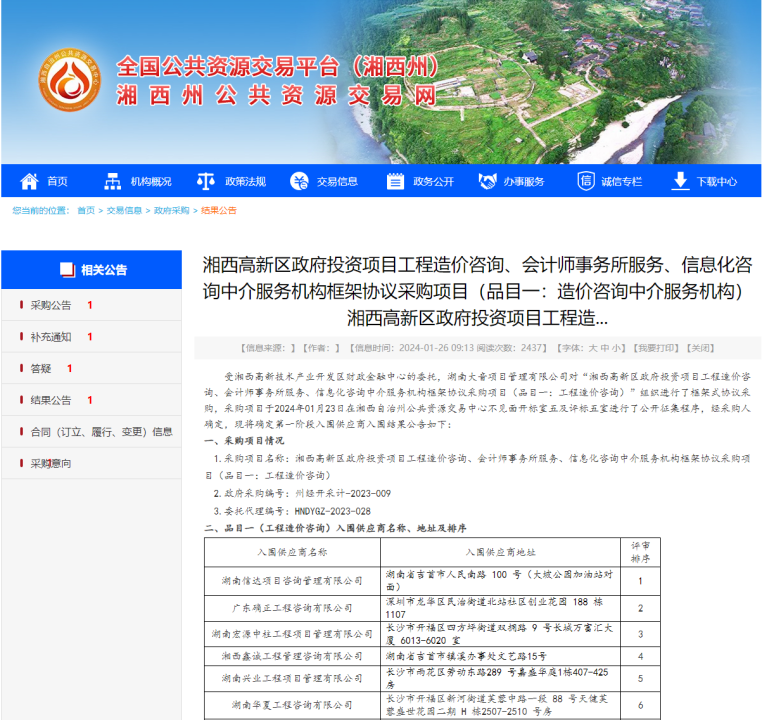This screenshot has height=720, width=762.
Task: Click the 评审排序 column header
Action: pyautogui.click(x=640, y=552)
